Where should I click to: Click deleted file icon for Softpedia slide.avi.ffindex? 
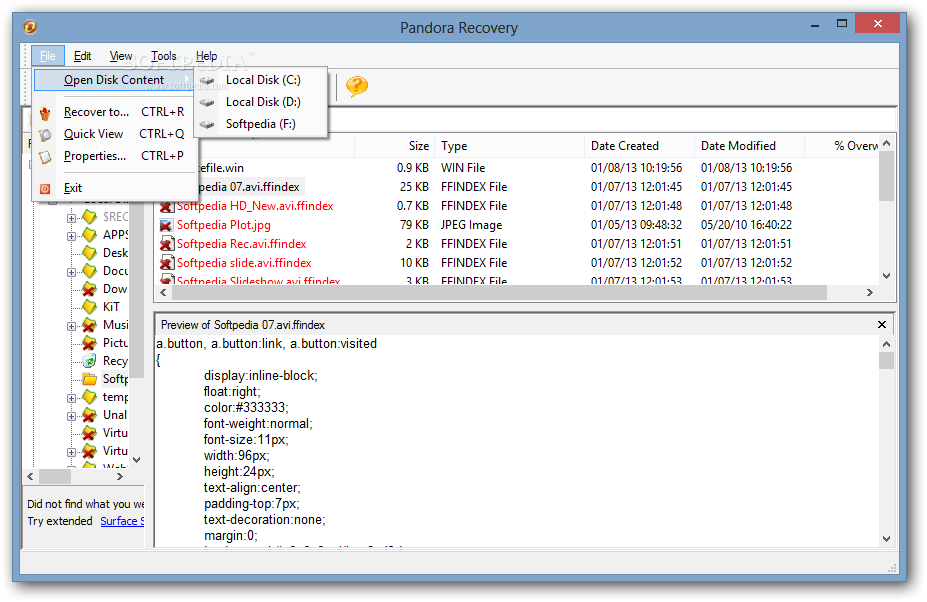(167, 263)
